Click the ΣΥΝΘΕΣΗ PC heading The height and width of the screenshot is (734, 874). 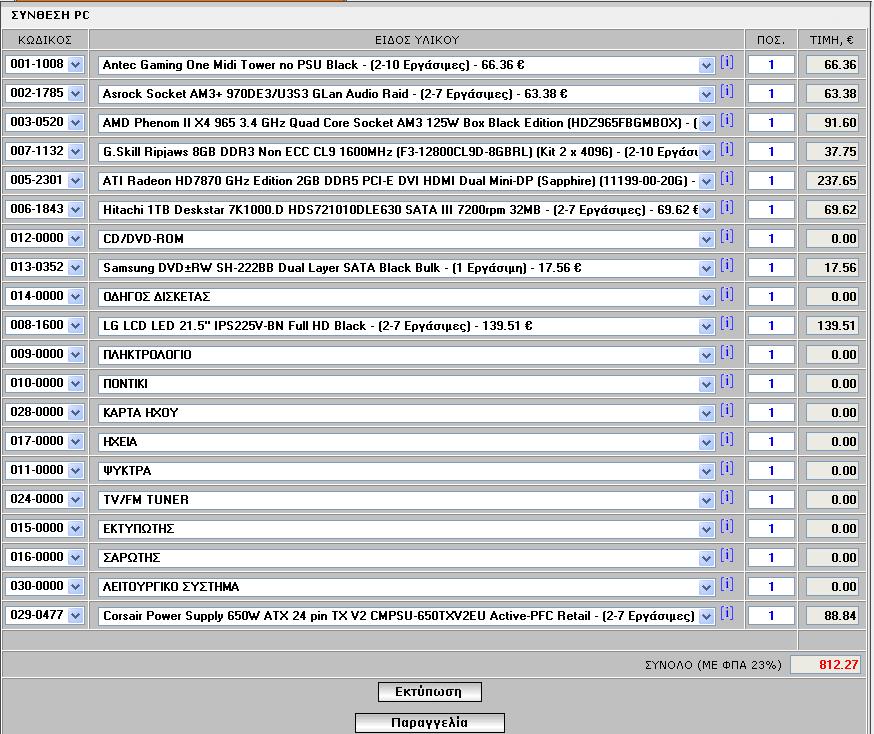pyautogui.click(x=50, y=15)
